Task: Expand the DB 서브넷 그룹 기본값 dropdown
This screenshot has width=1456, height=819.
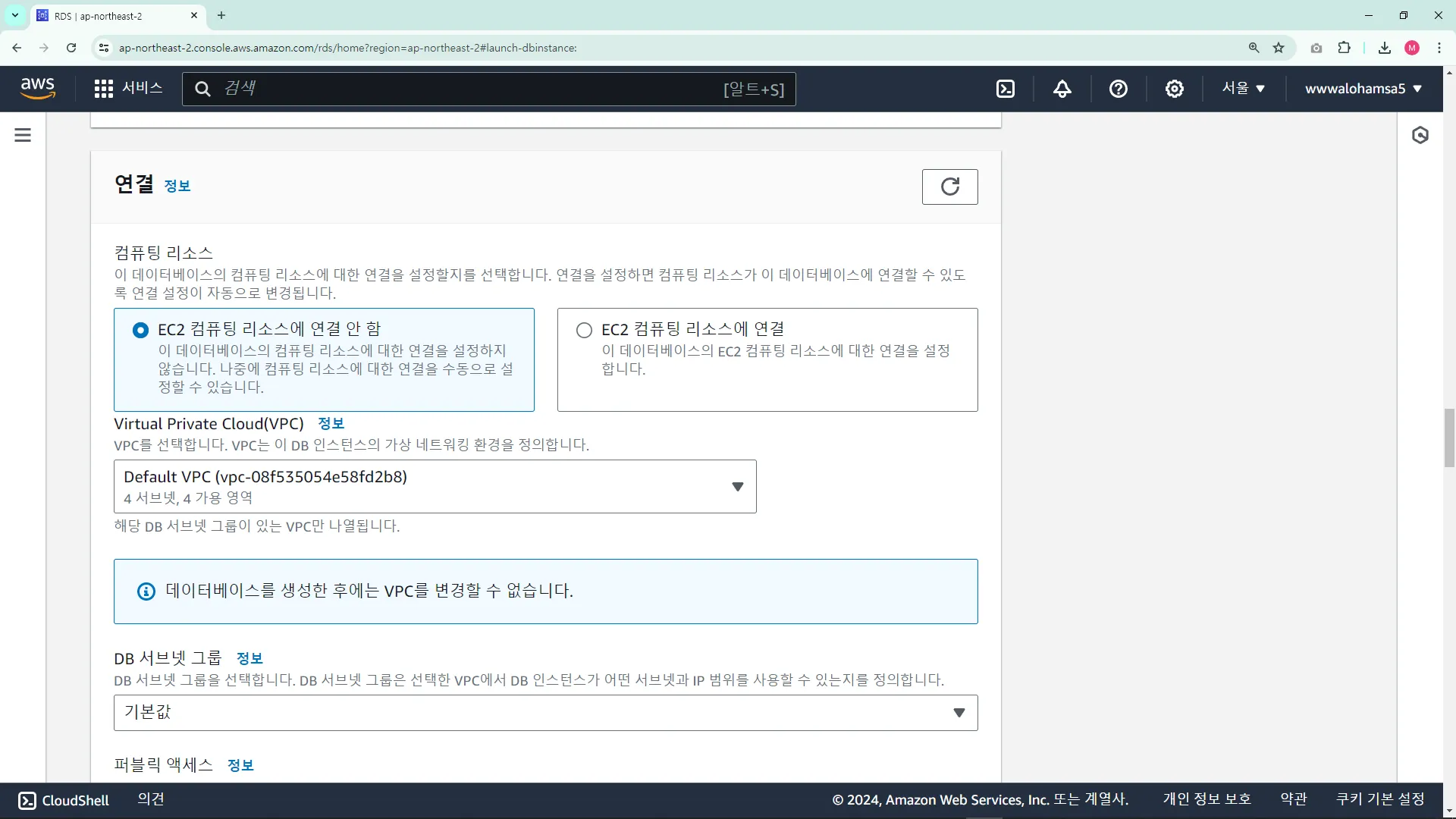Action: pos(545,712)
